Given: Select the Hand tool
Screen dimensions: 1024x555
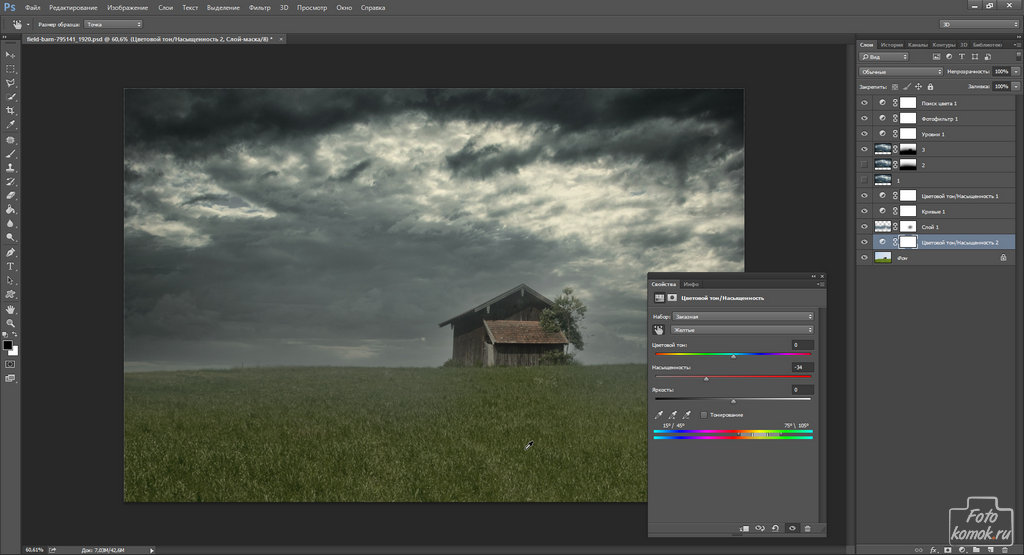Looking at the screenshot, I should point(10,309).
